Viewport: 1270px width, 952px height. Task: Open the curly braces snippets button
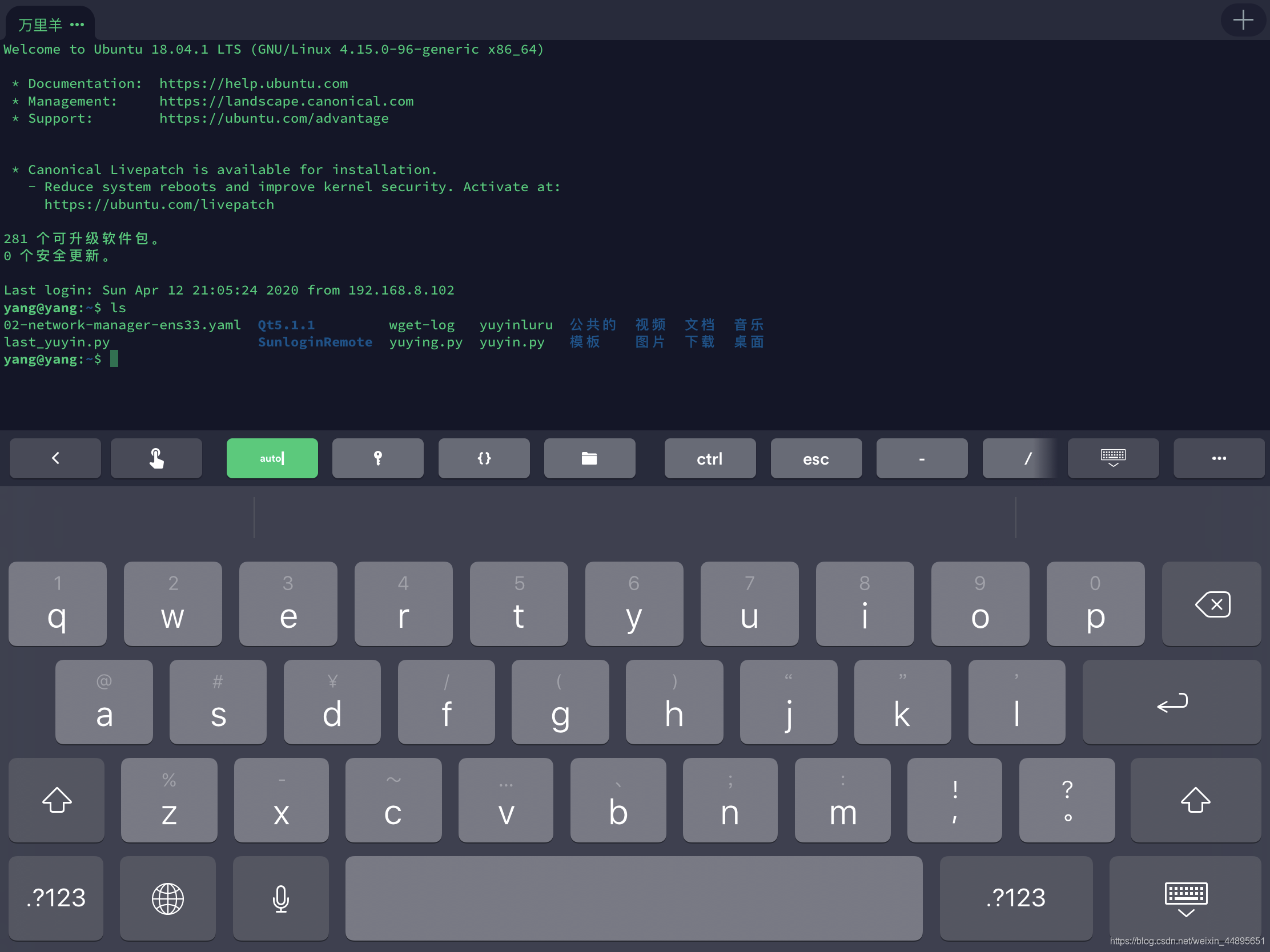click(x=484, y=458)
